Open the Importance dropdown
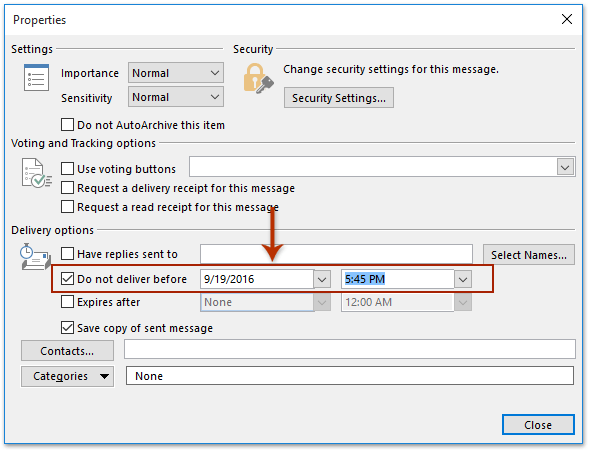 point(176,73)
